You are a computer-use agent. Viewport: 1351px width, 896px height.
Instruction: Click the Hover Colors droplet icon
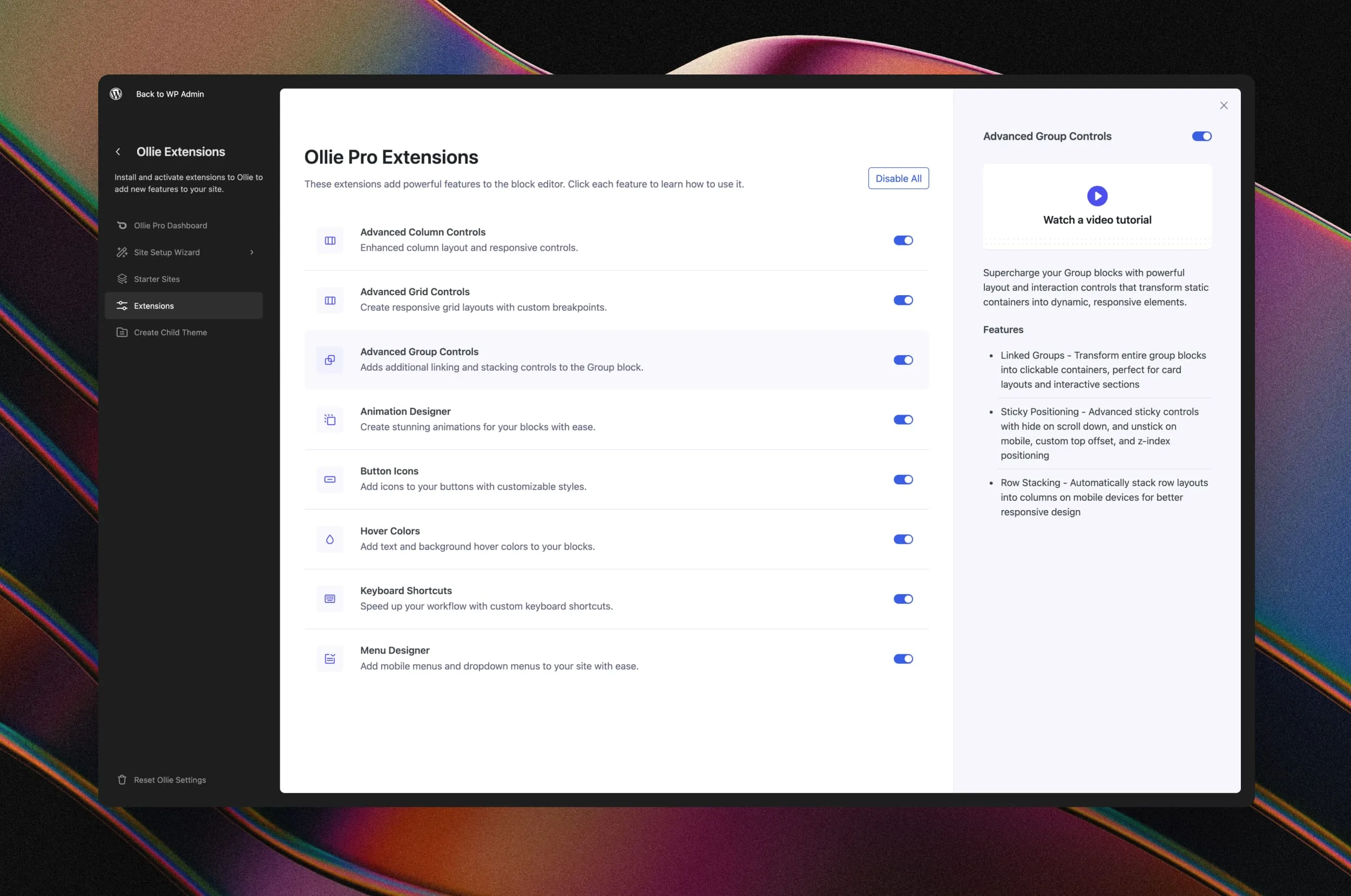click(x=330, y=539)
